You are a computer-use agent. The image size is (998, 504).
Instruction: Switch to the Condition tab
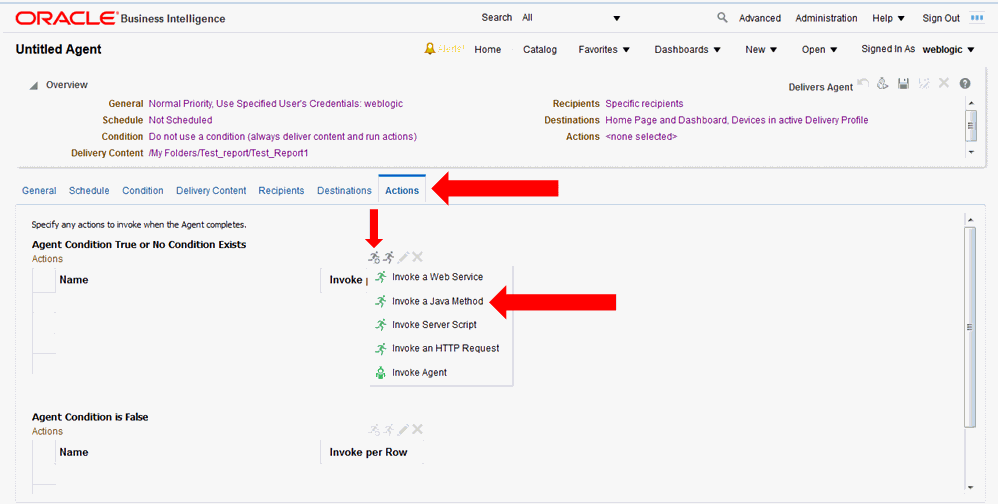pos(143,190)
